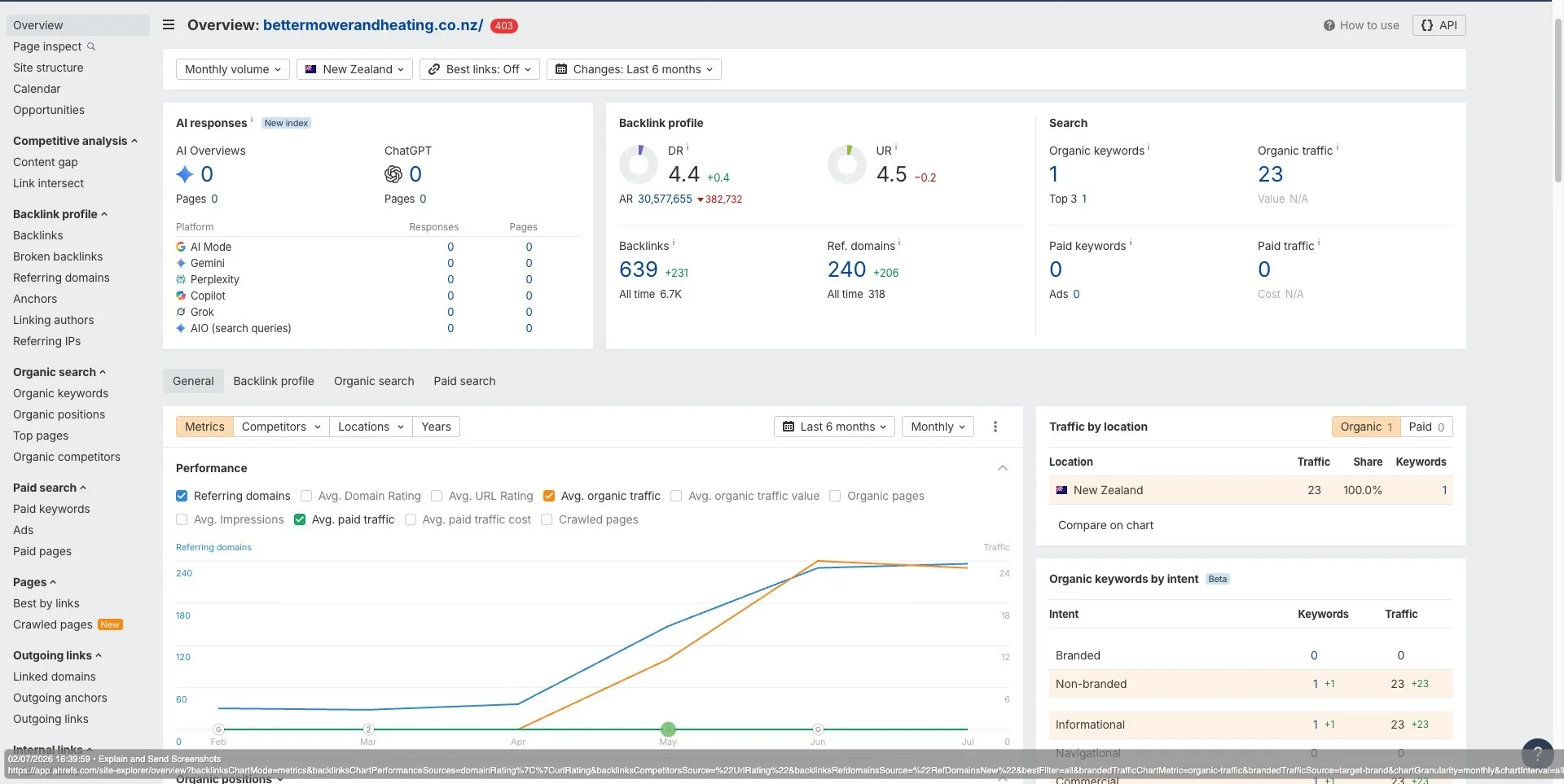This screenshot has width=1564, height=784.
Task: Click the New Zealand flag in Traffic by location
Action: pyautogui.click(x=1061, y=490)
